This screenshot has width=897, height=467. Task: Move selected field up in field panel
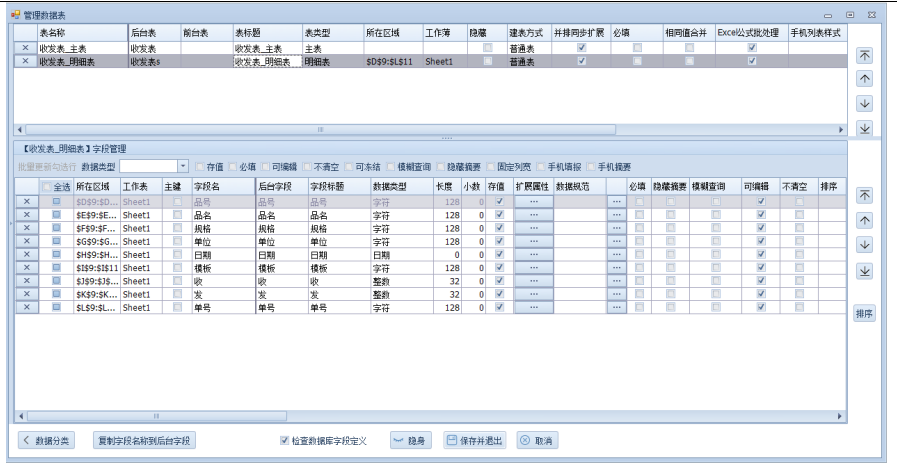tap(864, 220)
